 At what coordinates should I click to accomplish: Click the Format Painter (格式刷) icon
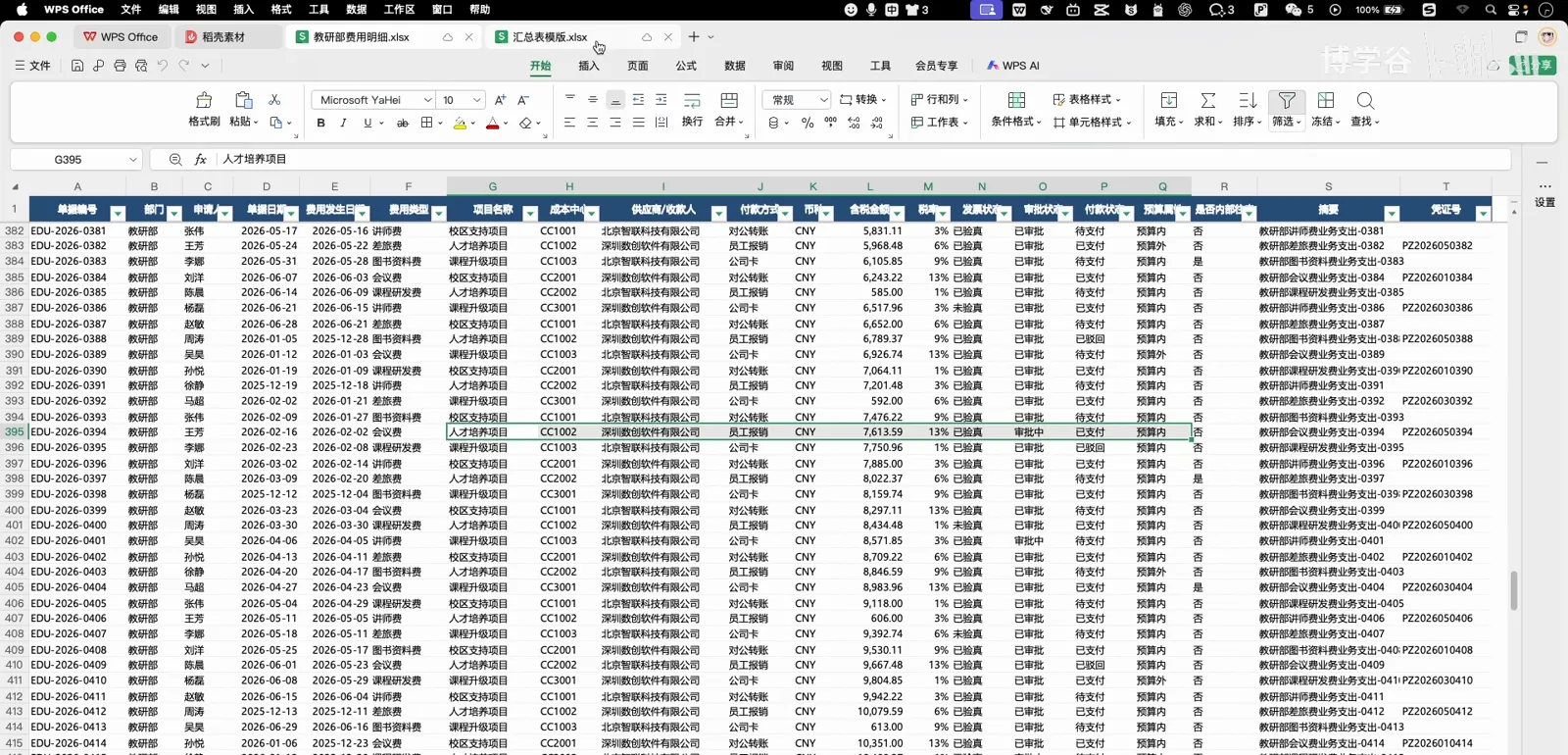click(204, 100)
